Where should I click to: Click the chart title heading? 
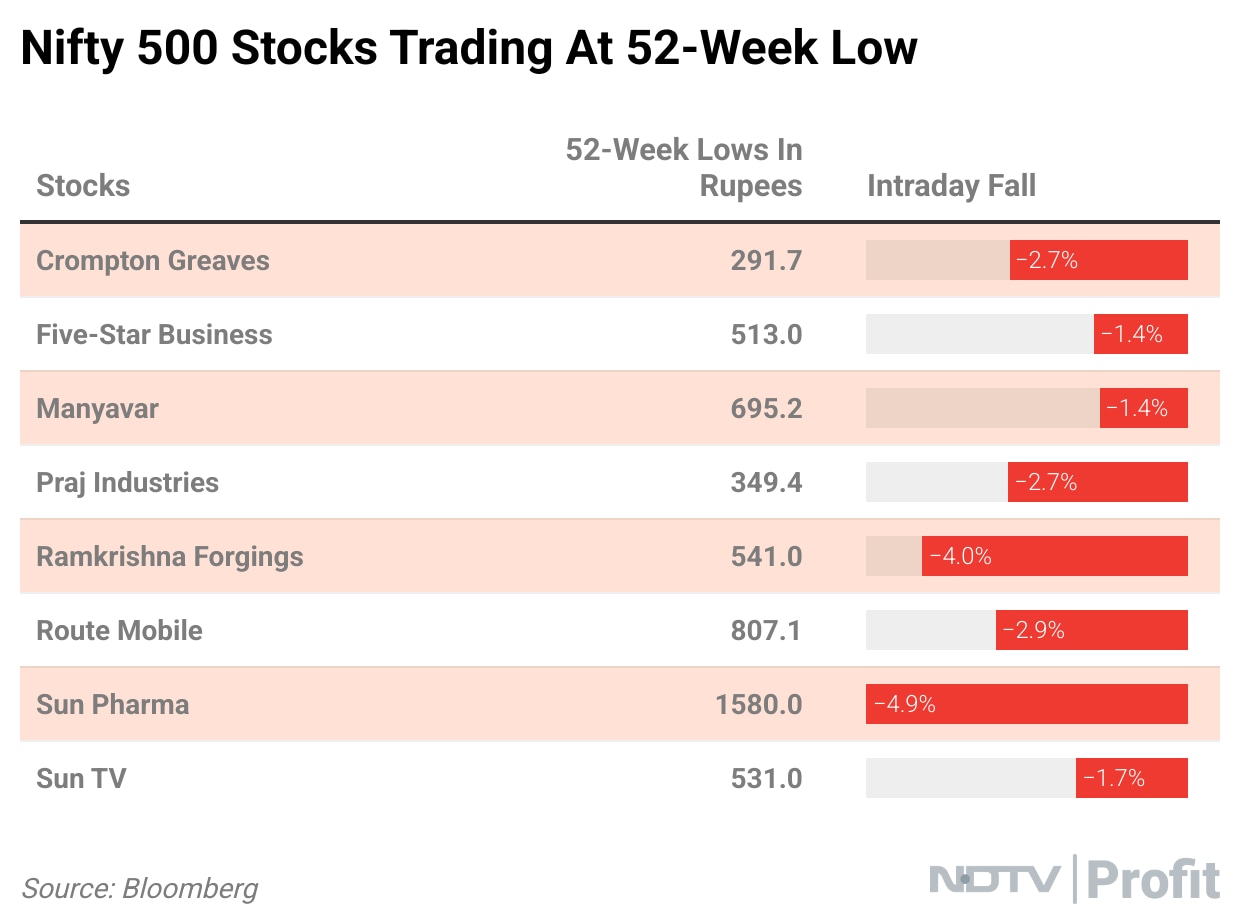point(468,48)
